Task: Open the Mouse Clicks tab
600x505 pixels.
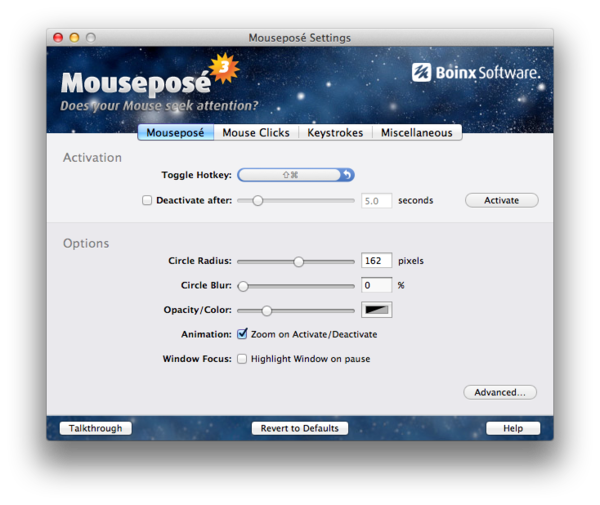Action: 256,133
